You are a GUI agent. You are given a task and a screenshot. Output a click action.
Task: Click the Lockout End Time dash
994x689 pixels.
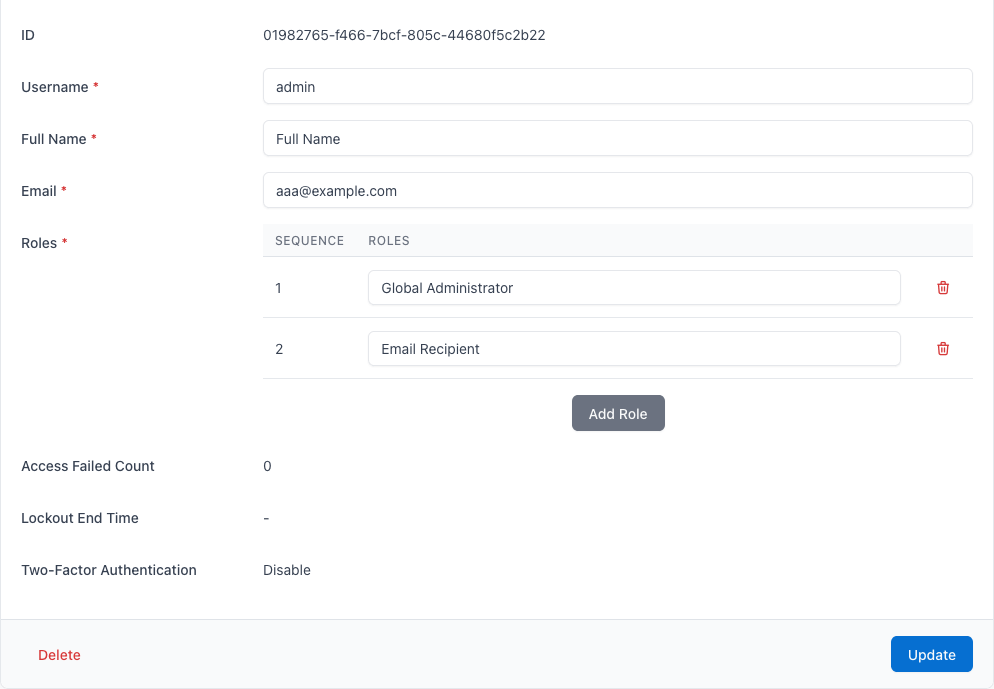(x=266, y=517)
